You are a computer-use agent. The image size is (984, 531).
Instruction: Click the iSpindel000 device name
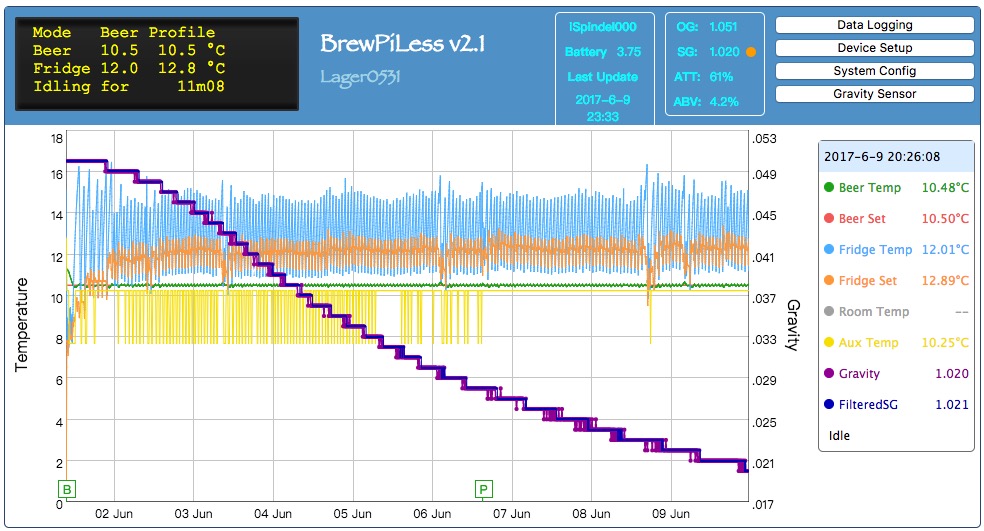point(602,27)
